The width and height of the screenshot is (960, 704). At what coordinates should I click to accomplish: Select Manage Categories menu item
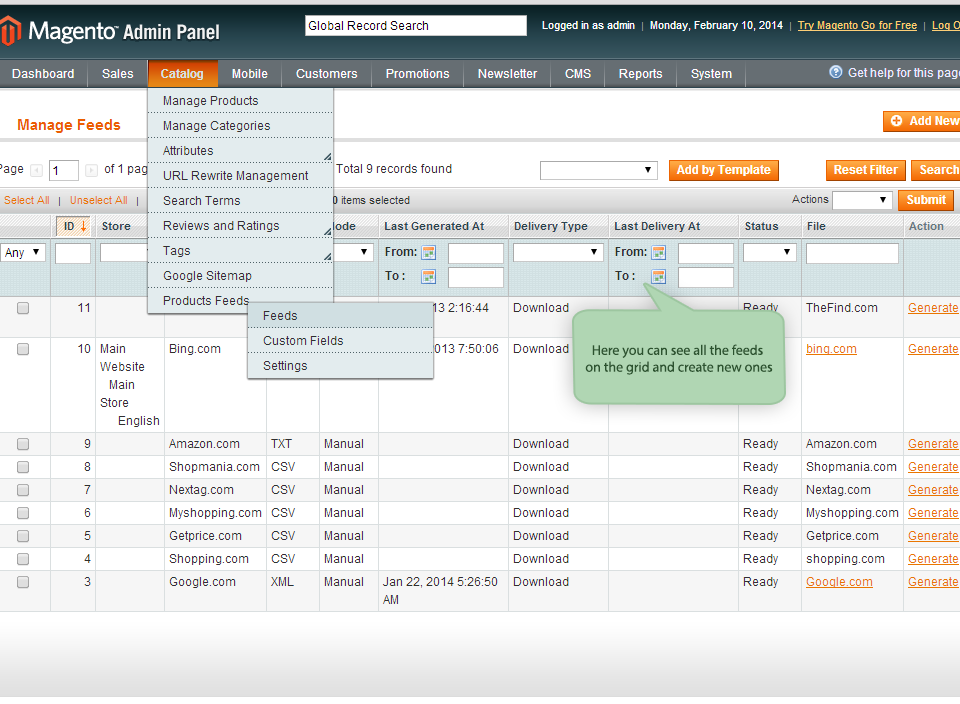pyautogui.click(x=240, y=125)
